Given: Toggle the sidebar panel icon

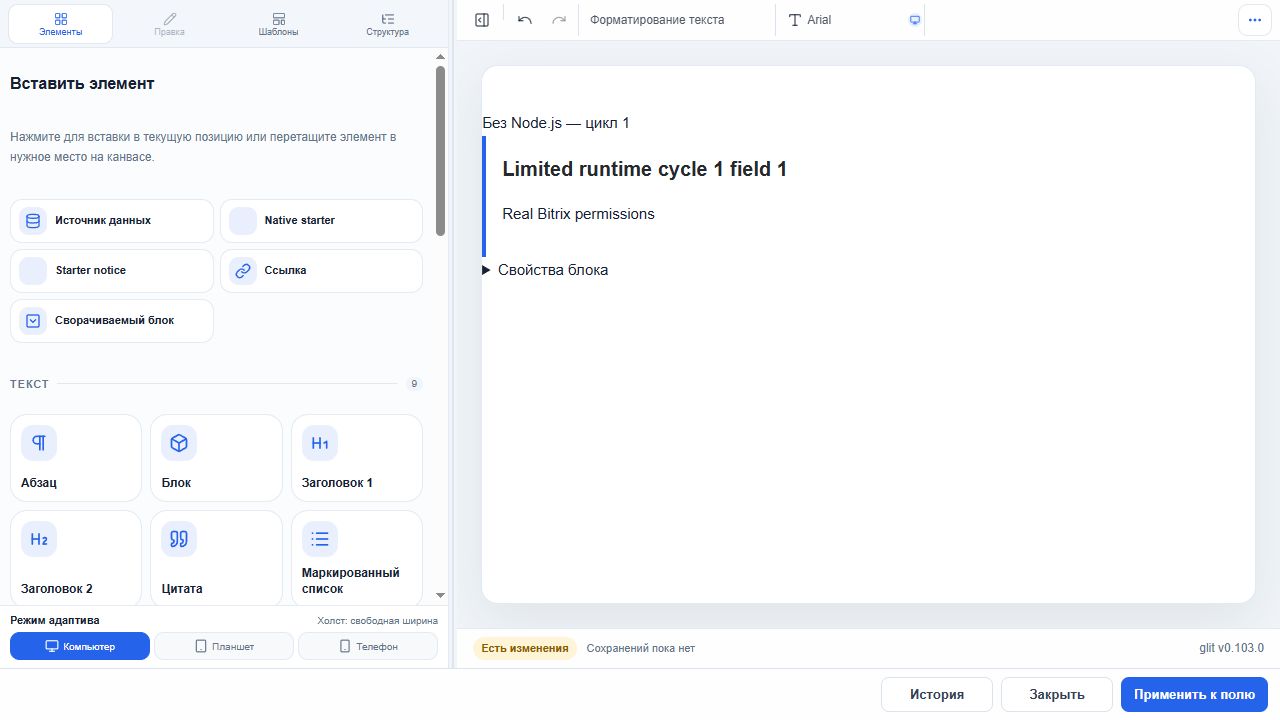Looking at the screenshot, I should coord(482,20).
